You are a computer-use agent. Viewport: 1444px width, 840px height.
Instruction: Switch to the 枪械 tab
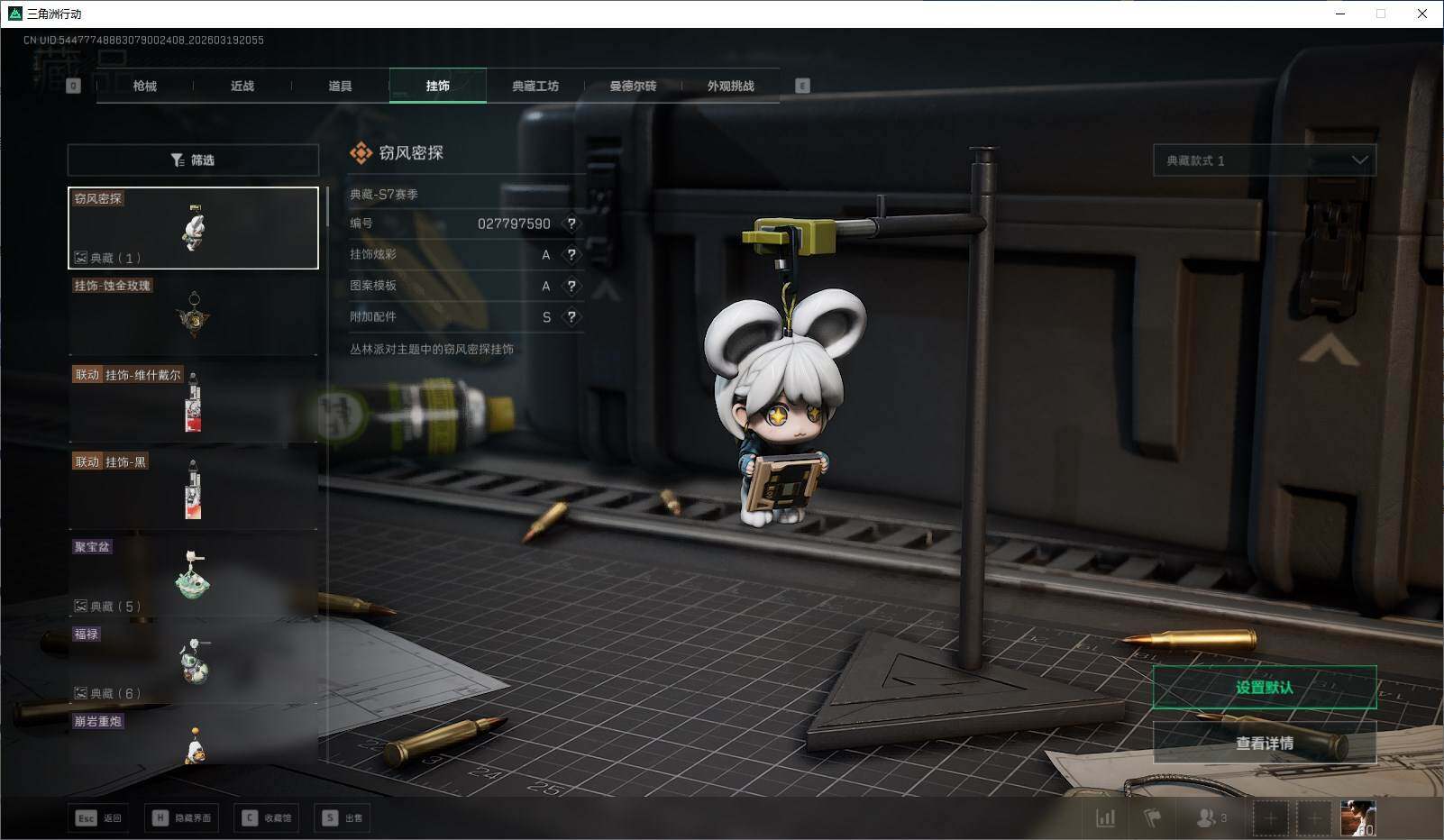[144, 86]
